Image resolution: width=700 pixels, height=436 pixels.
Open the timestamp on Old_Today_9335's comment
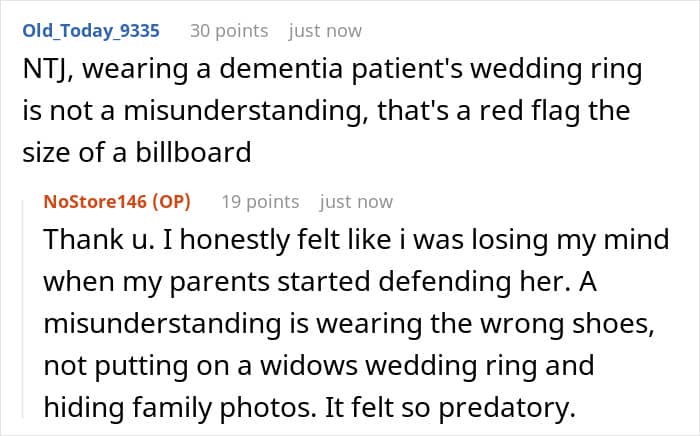click(325, 31)
